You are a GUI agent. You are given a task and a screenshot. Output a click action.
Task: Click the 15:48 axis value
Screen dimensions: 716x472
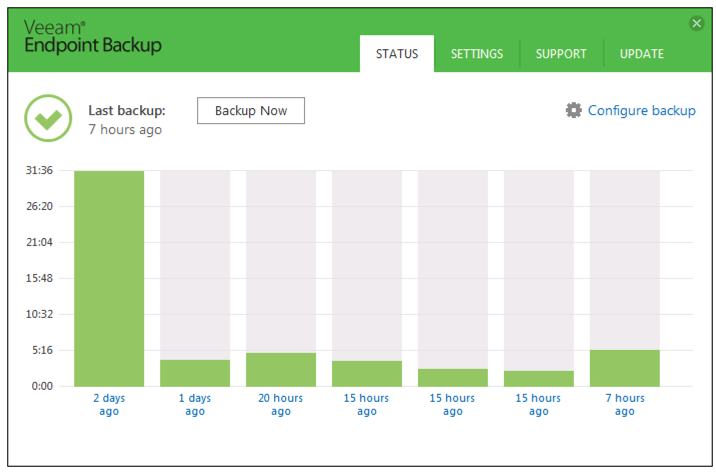pos(39,278)
